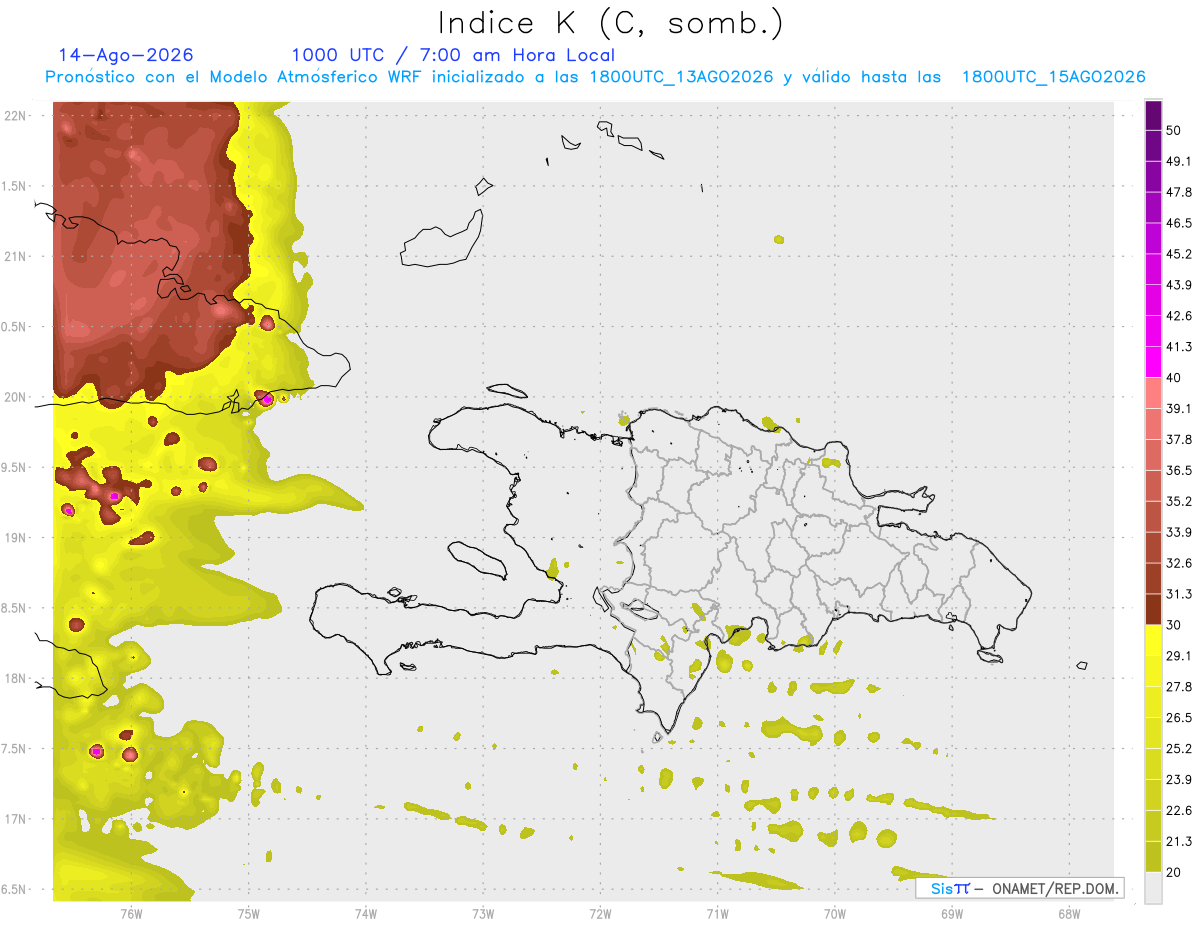Select the bright yellow colorbar segment between 29.1 and 30
This screenshot has width=1200, height=927.
click(1153, 640)
